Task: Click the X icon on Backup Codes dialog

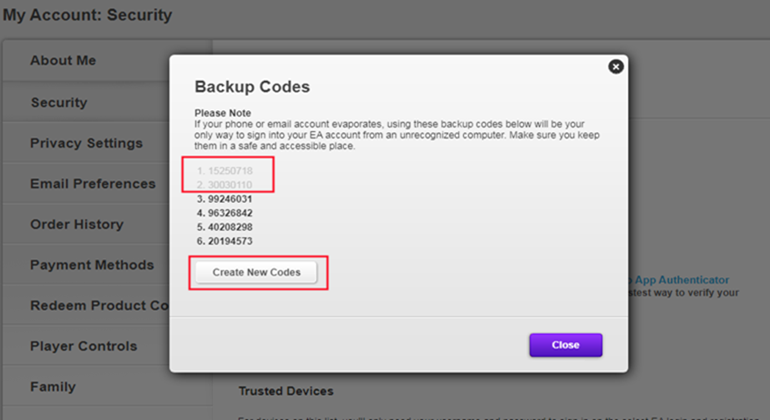Action: click(x=616, y=66)
